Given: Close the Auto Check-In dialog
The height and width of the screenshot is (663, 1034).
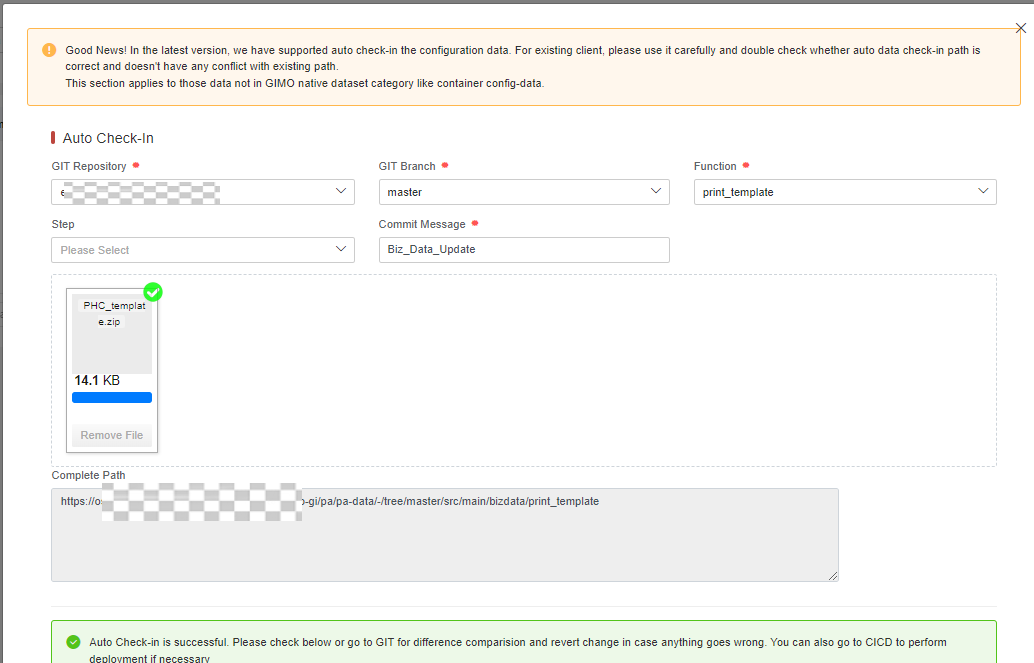Looking at the screenshot, I should 1020,29.
